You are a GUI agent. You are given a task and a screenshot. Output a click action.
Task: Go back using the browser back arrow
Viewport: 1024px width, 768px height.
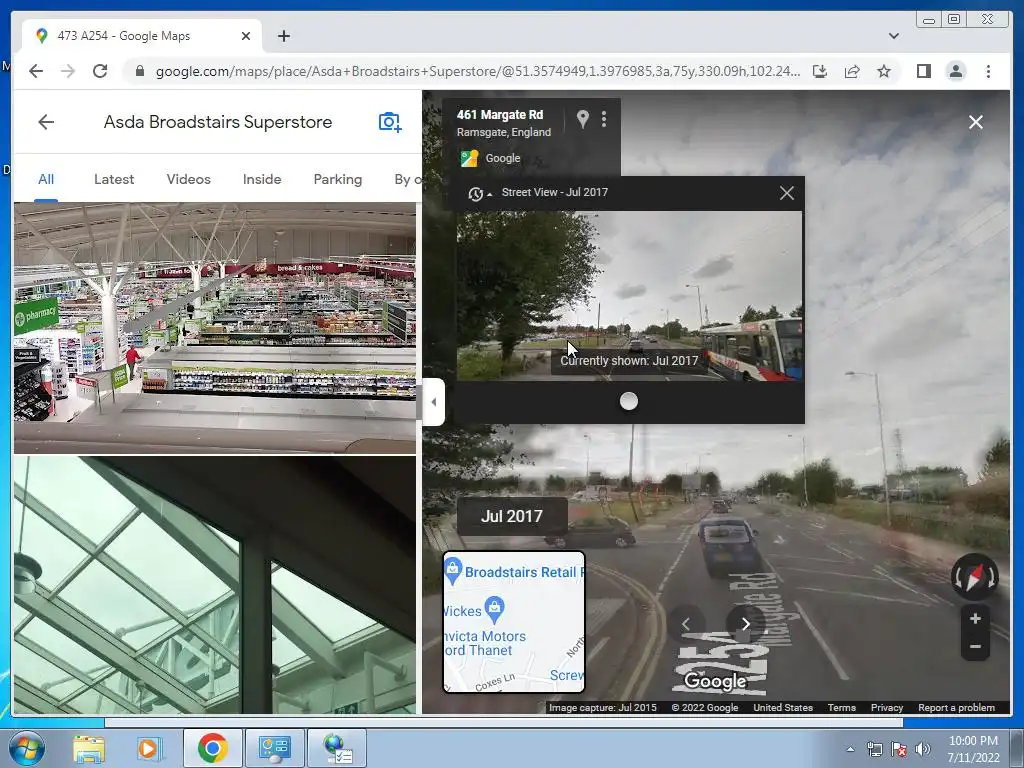[36, 71]
